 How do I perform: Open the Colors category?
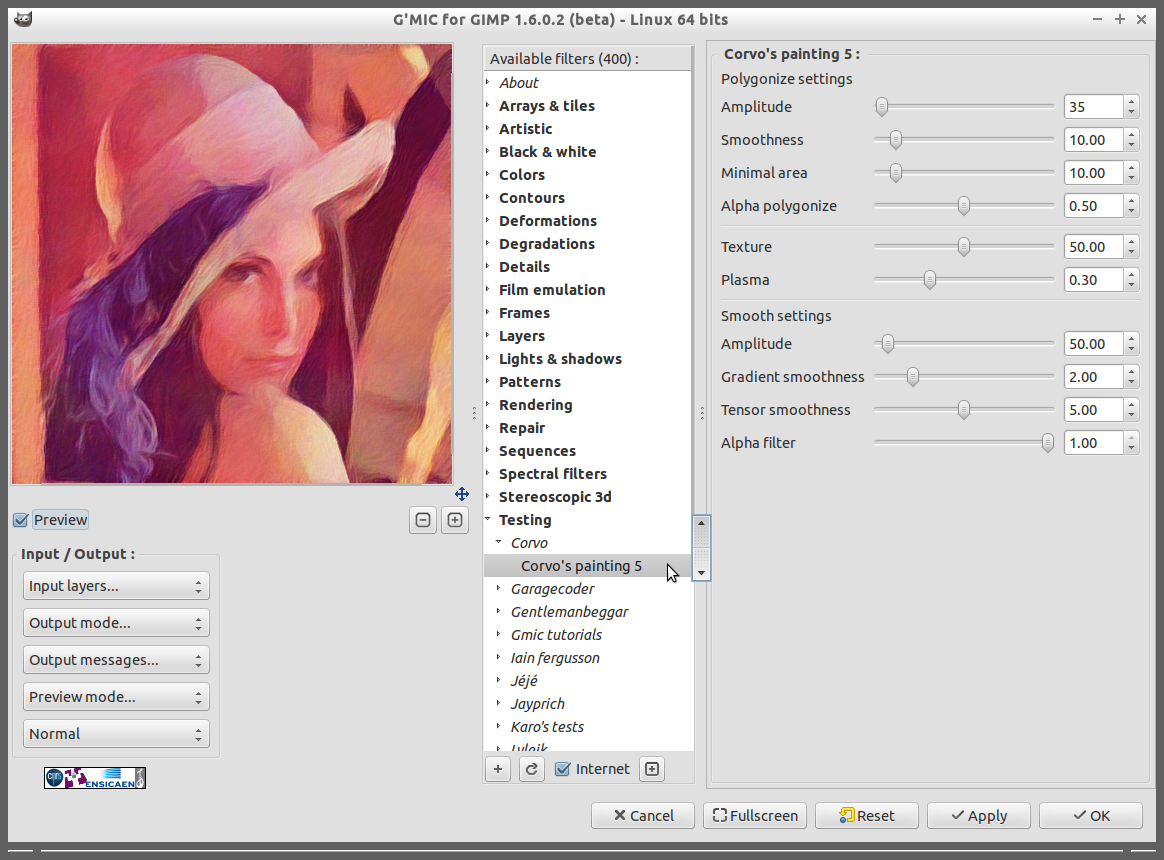522,175
